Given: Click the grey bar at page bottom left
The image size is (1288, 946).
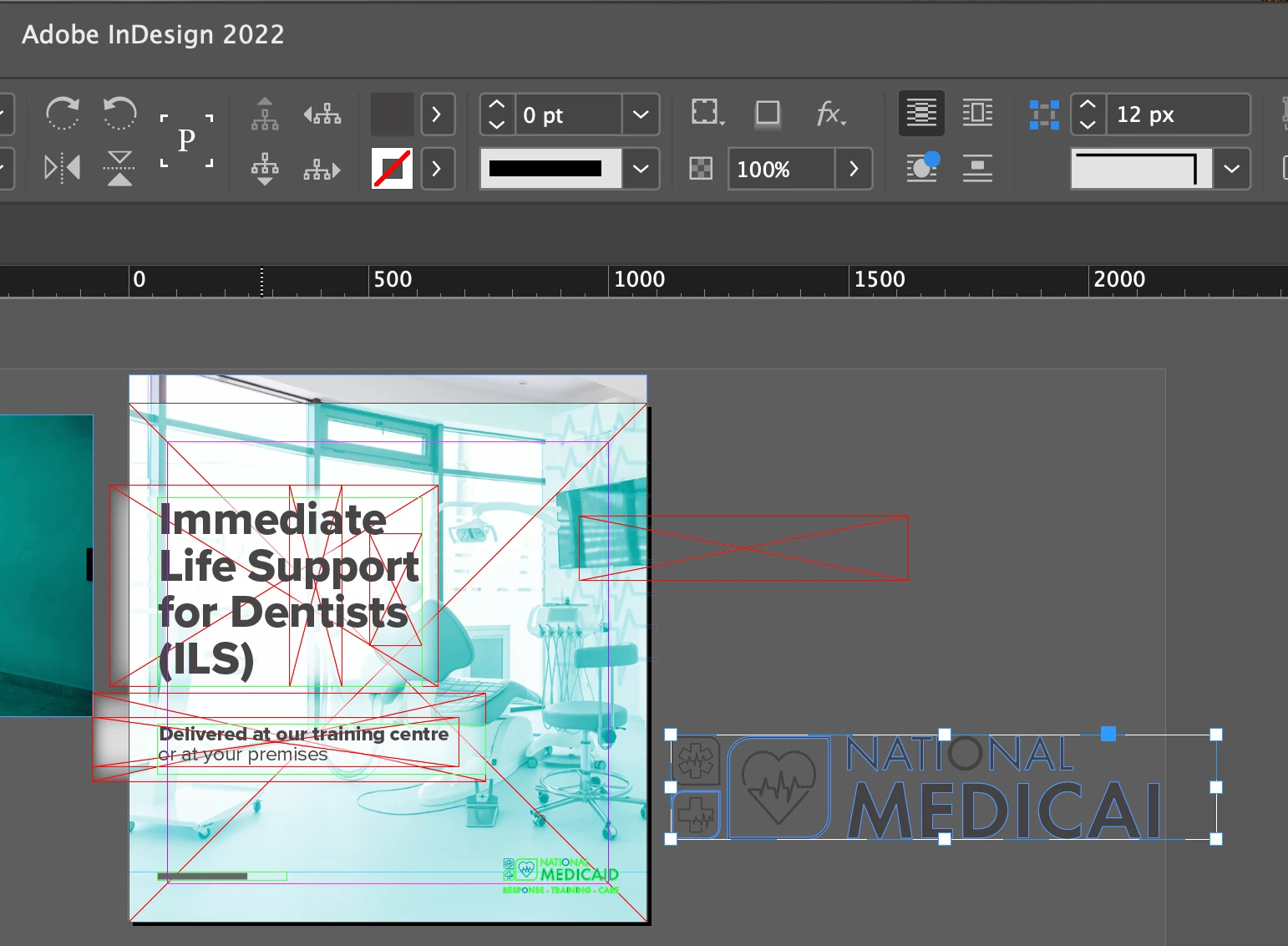Looking at the screenshot, I should [x=202, y=876].
